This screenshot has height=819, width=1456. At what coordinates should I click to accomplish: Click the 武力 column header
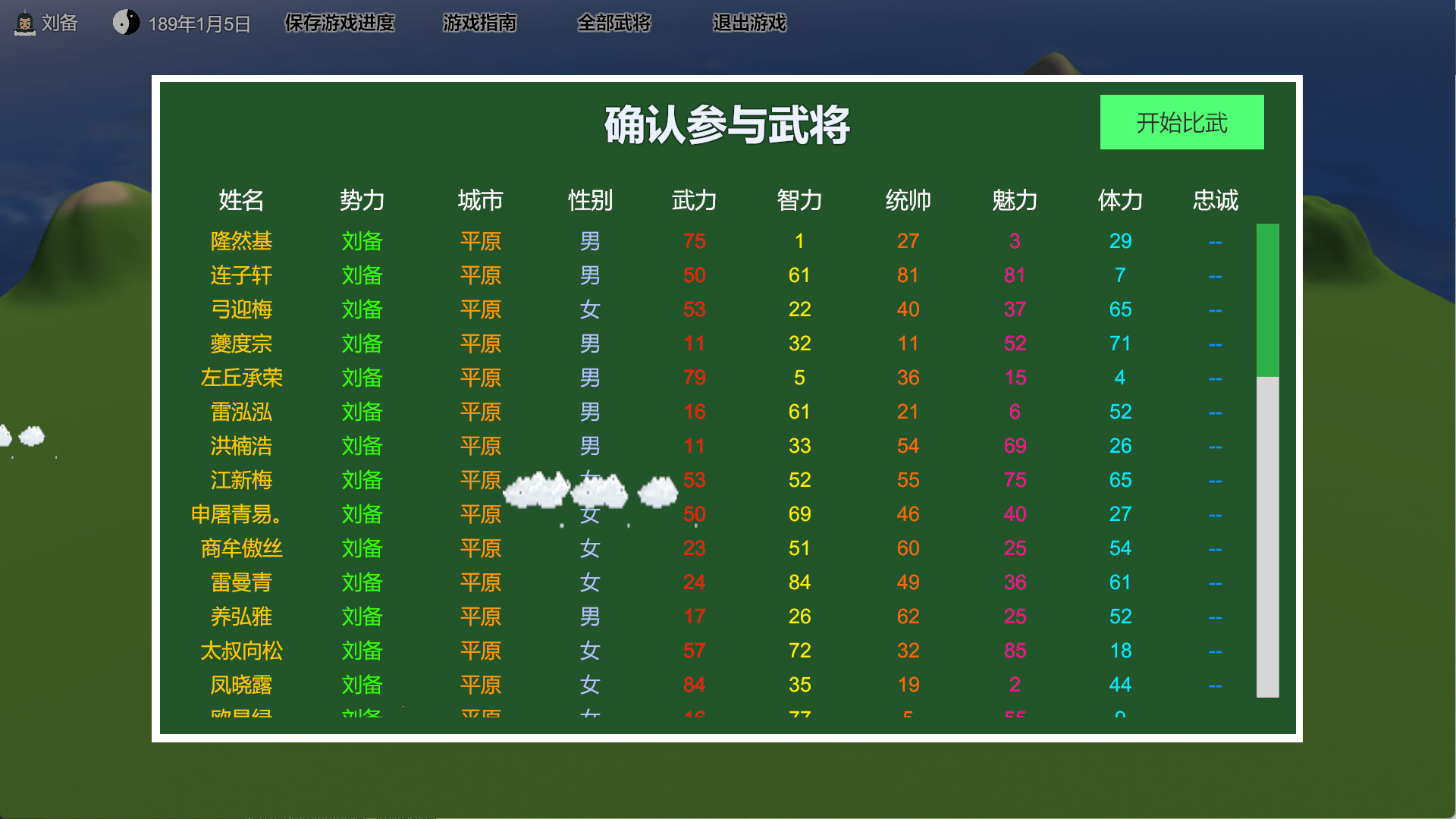tap(694, 201)
